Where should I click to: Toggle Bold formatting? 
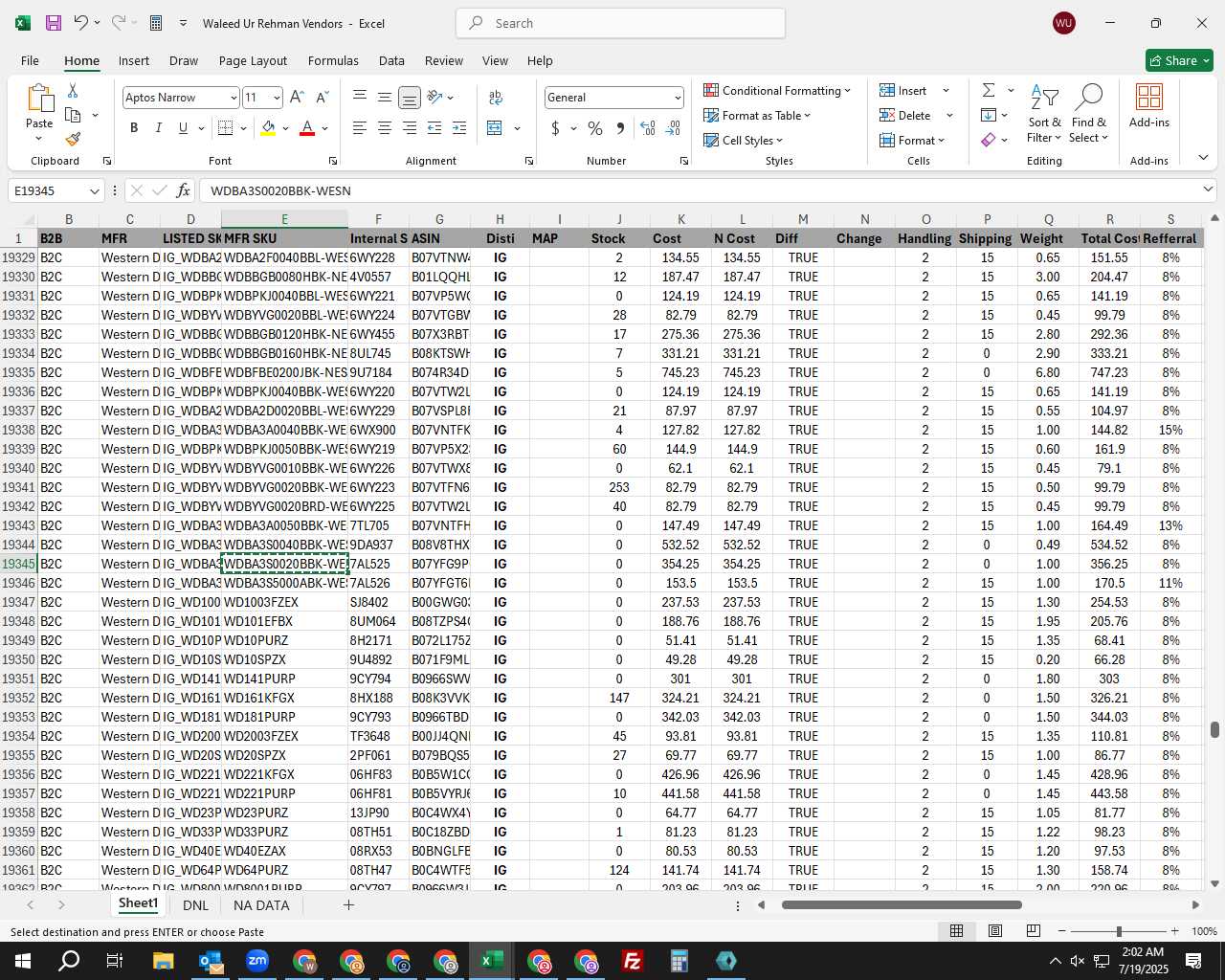pyautogui.click(x=134, y=128)
